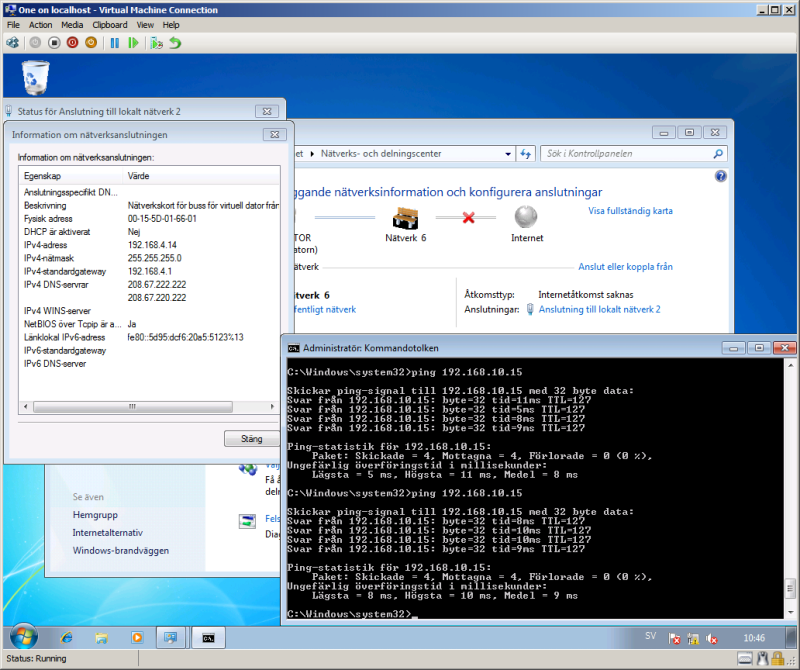
Task: Click the Stäng button
Action: click(252, 439)
